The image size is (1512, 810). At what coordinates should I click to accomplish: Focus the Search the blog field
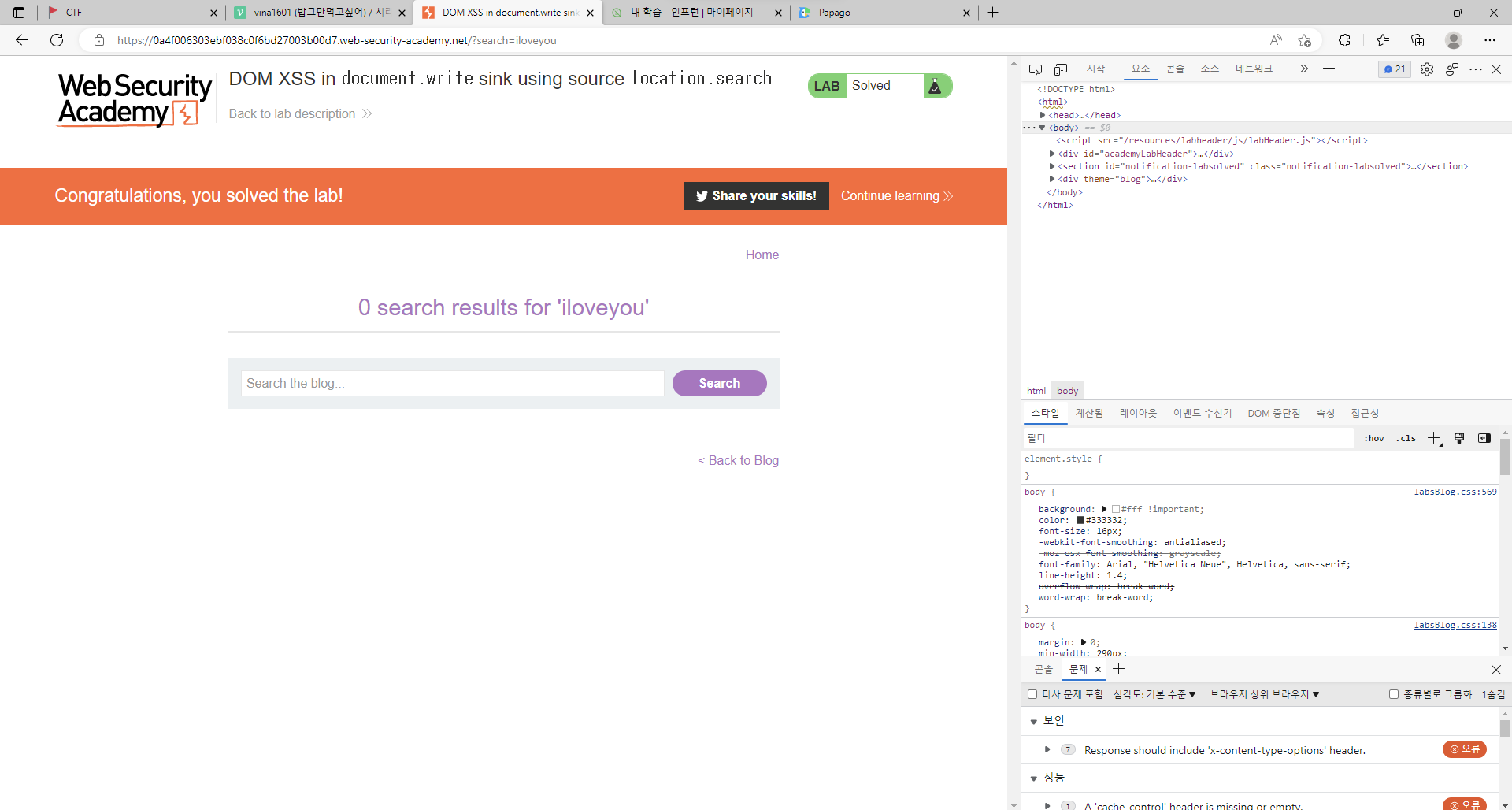pyautogui.click(x=452, y=383)
